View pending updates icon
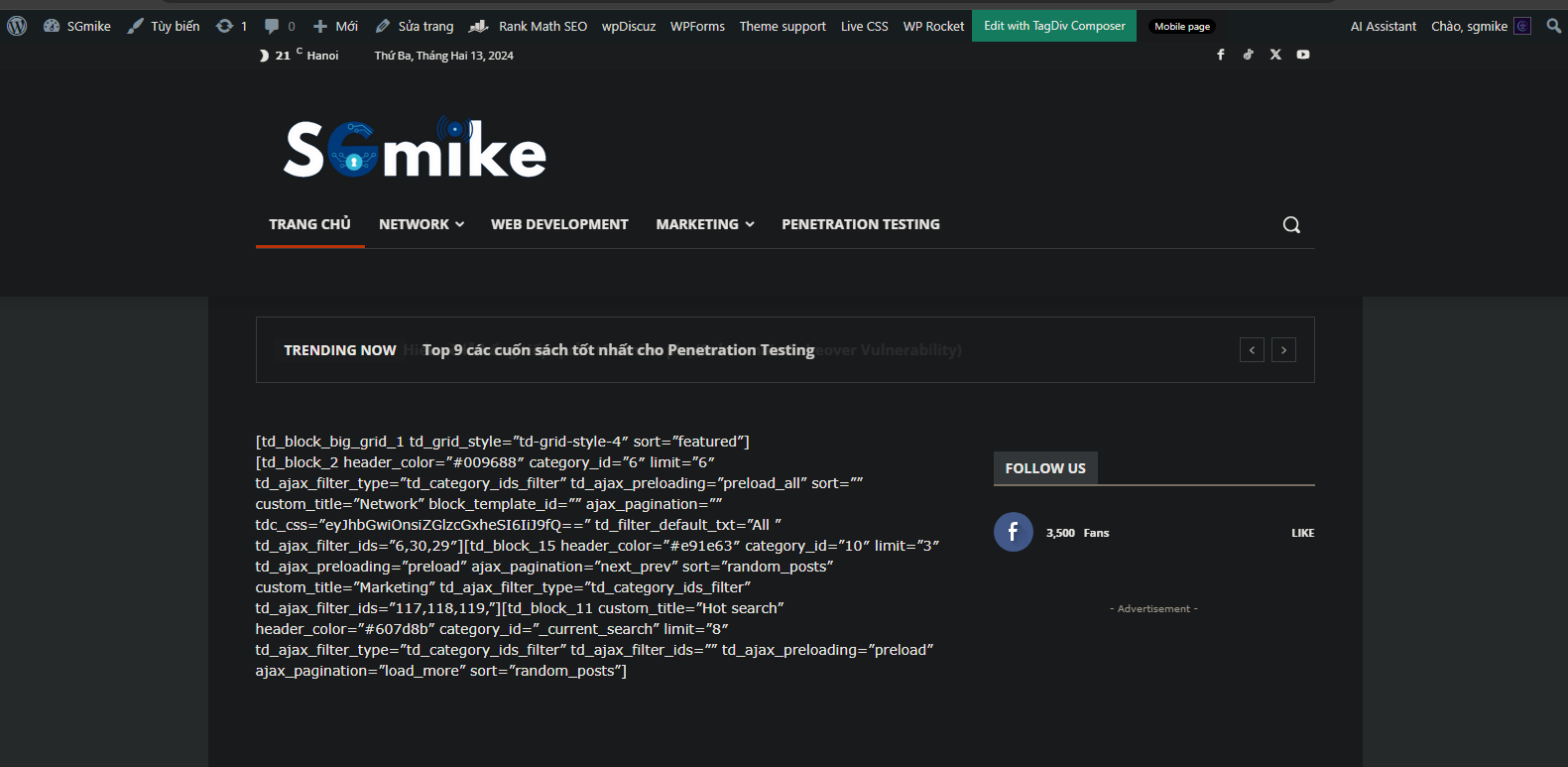 231,26
